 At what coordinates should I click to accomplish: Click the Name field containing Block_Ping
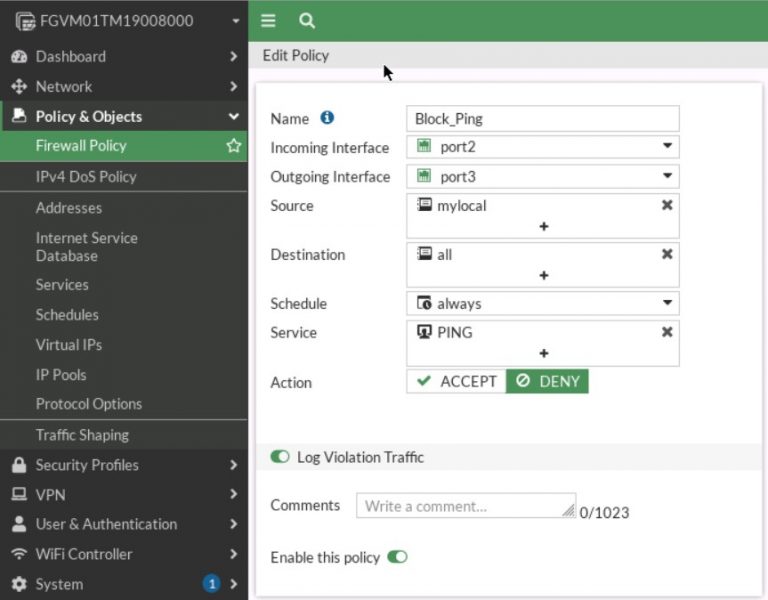[543, 118]
